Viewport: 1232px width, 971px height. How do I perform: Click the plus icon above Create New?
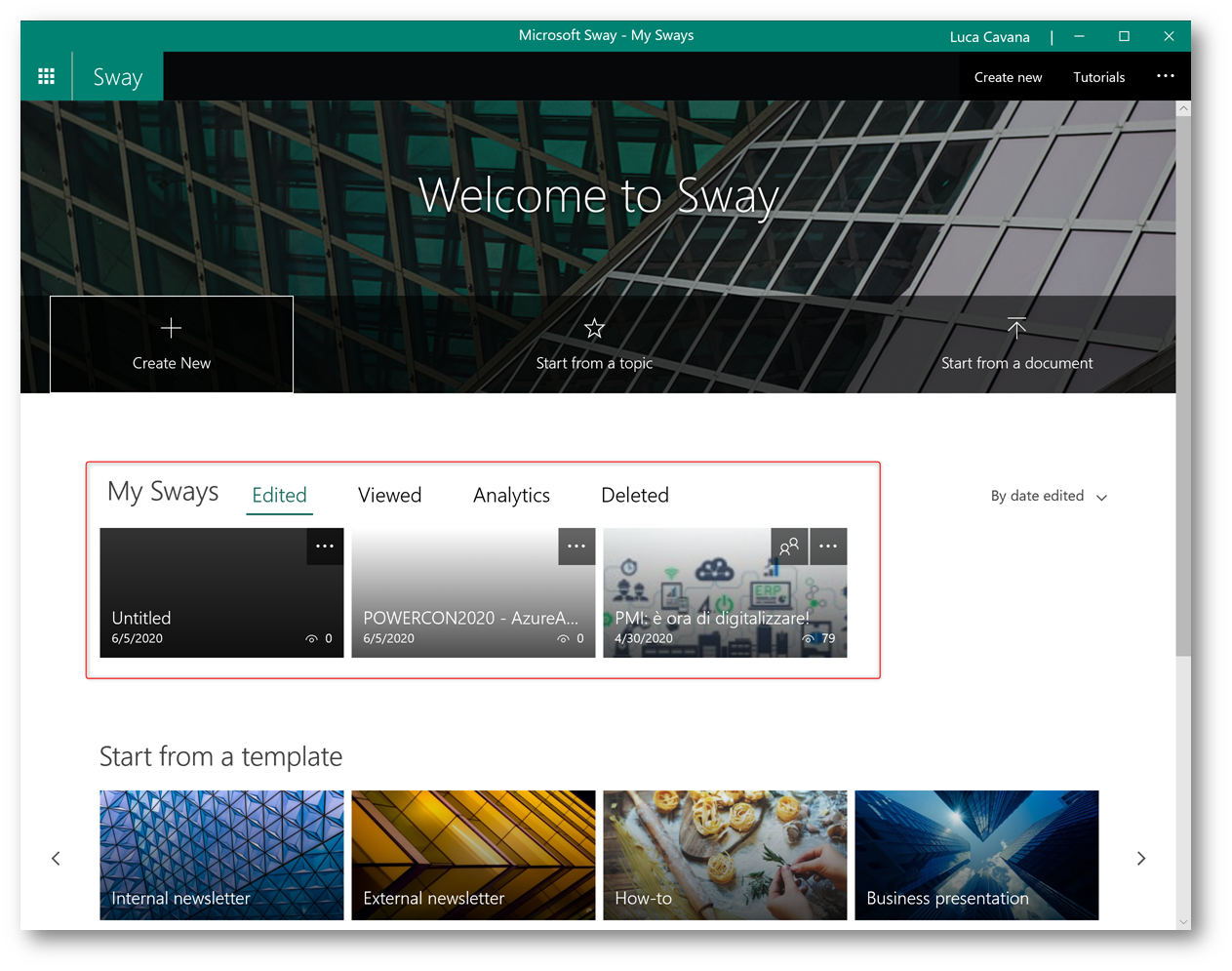coord(171,328)
